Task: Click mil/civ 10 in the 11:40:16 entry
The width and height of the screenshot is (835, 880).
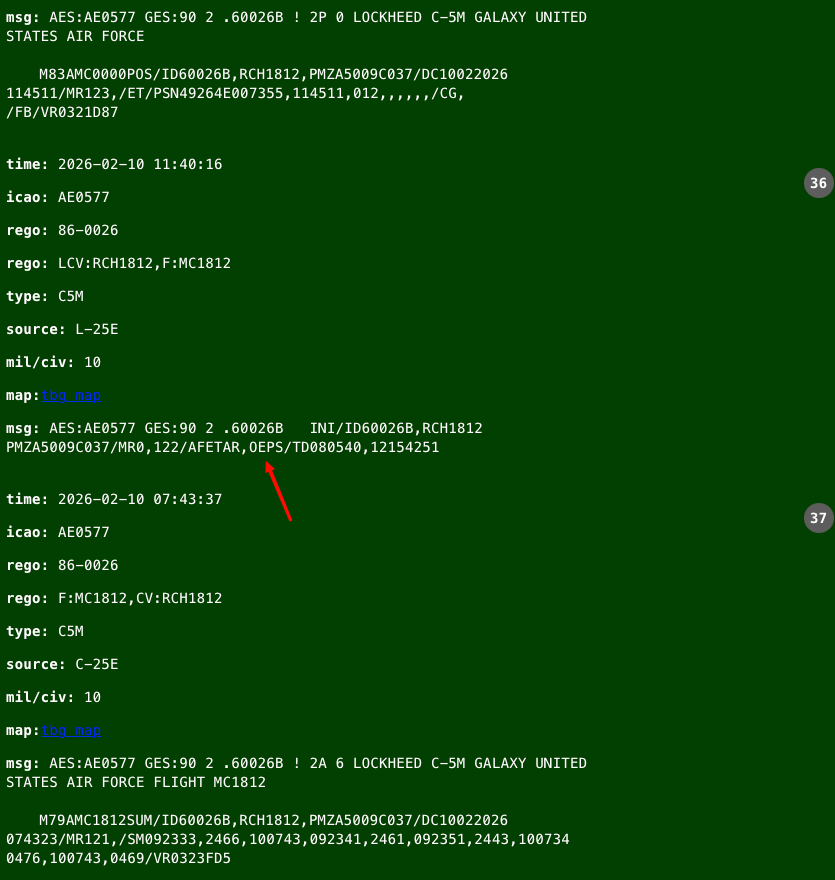Action: pos(93,363)
